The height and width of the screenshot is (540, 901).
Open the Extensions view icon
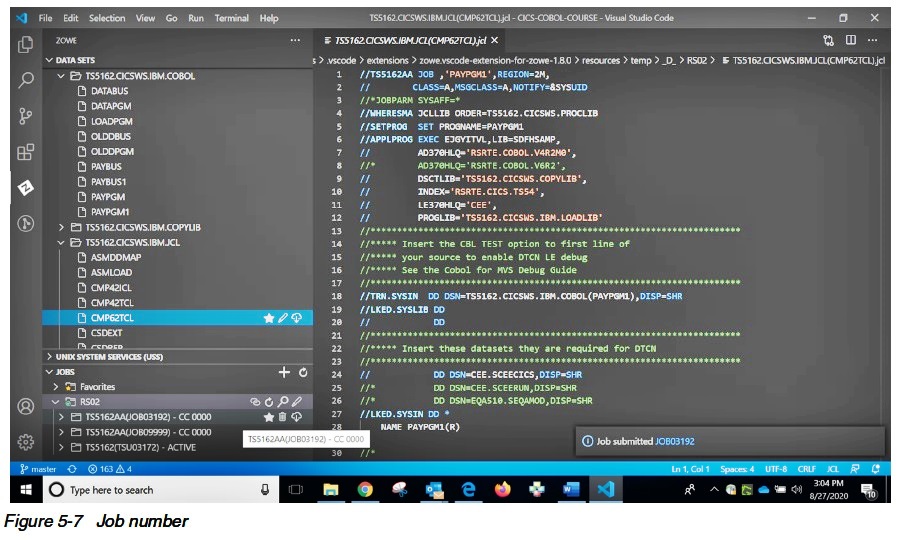[x=26, y=152]
